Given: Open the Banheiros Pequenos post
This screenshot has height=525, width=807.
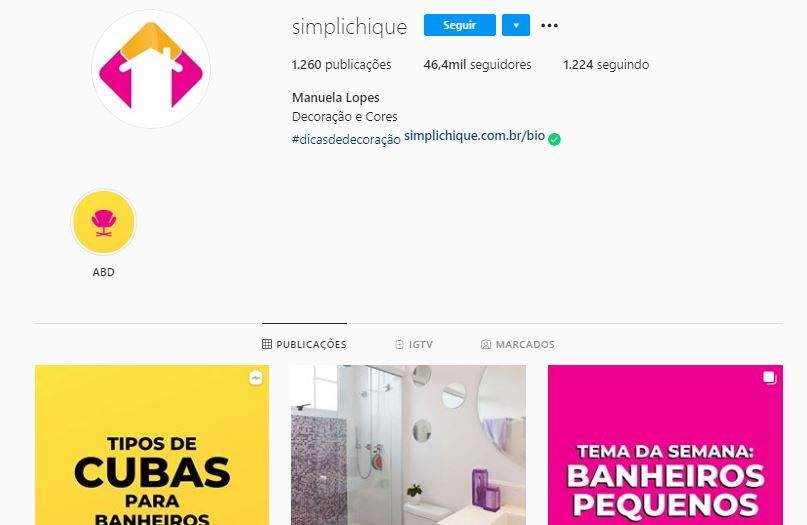Looking at the screenshot, I should (665, 445).
